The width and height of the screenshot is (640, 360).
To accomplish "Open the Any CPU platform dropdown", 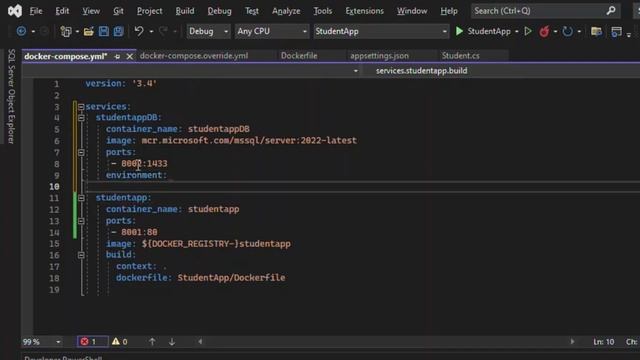I will tap(271, 31).
